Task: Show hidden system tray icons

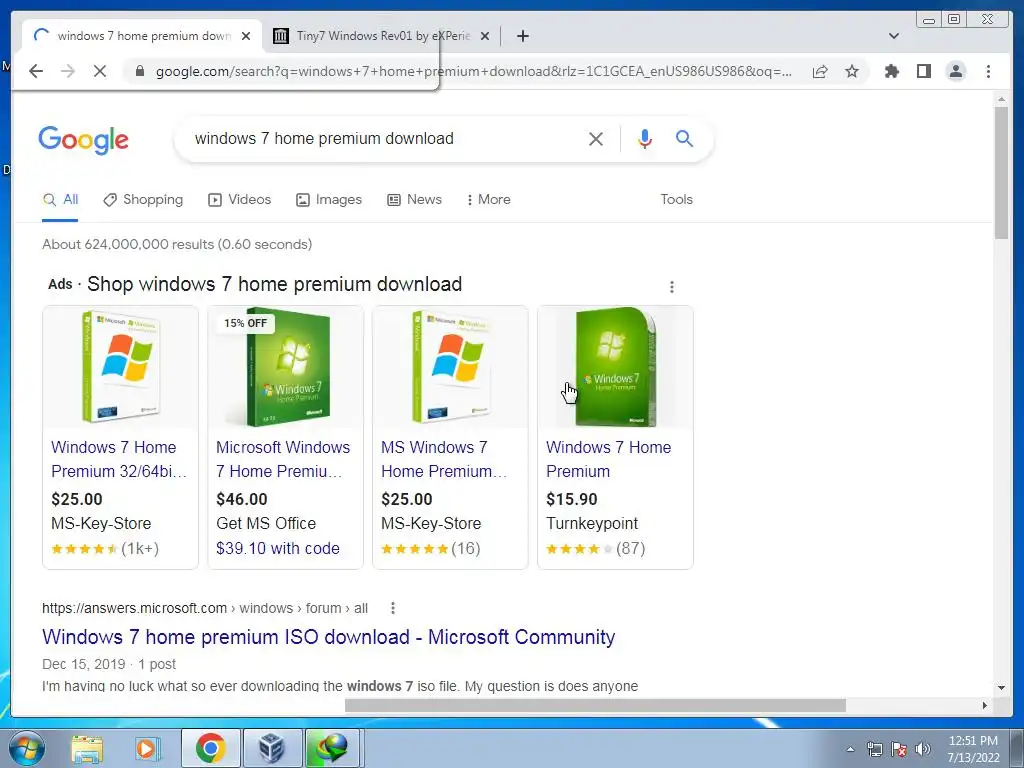Action: click(x=850, y=749)
